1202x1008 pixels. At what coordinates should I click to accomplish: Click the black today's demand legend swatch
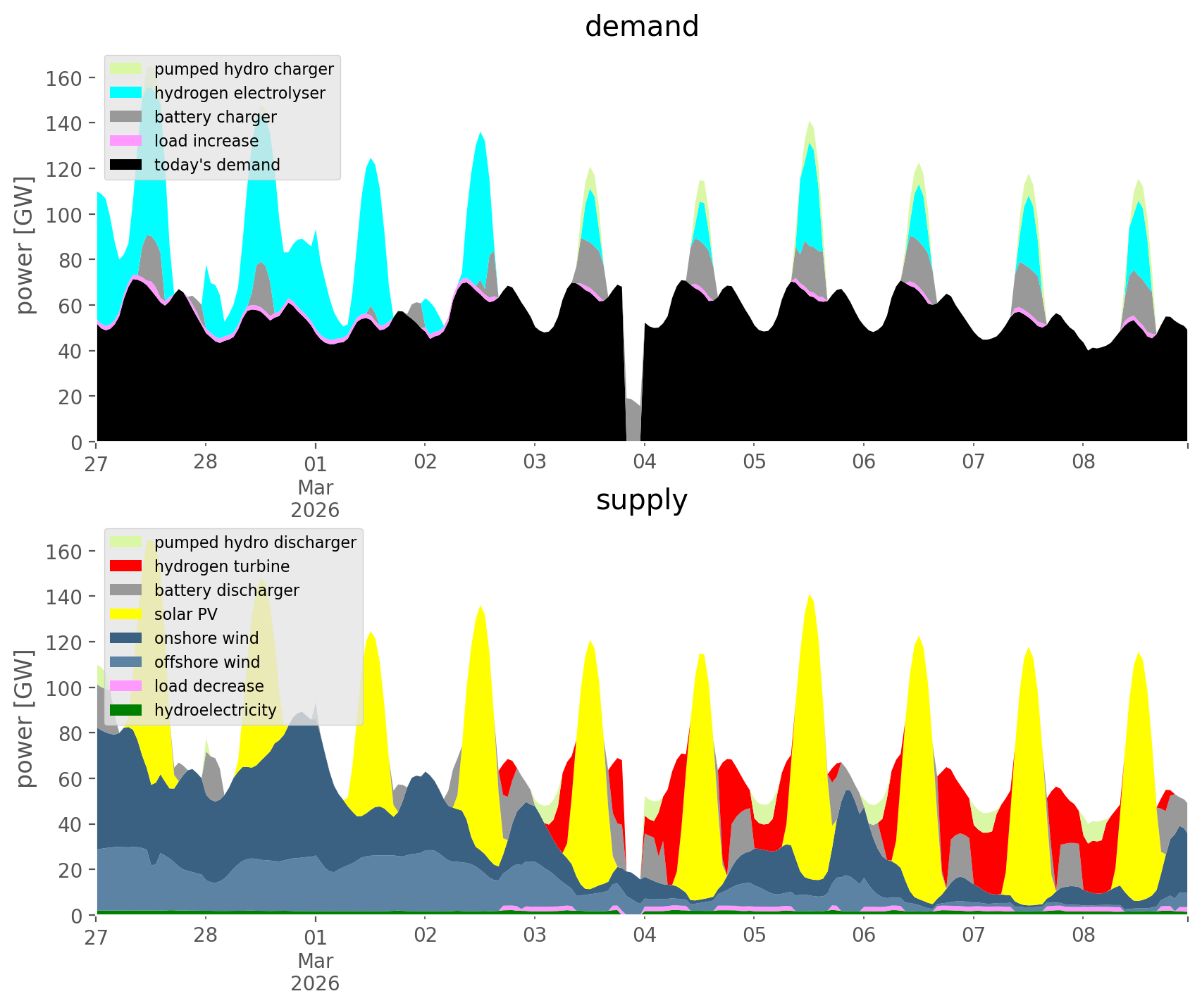(x=127, y=165)
